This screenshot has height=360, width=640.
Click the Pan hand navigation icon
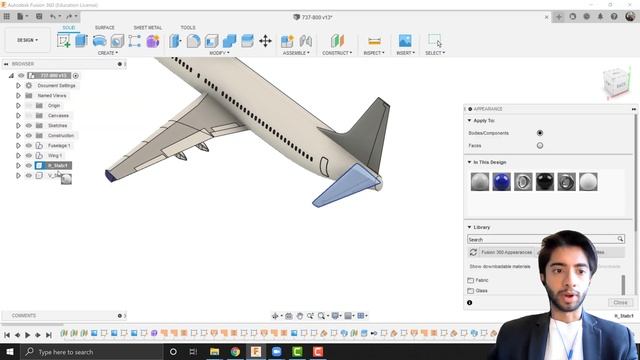pos(300,316)
